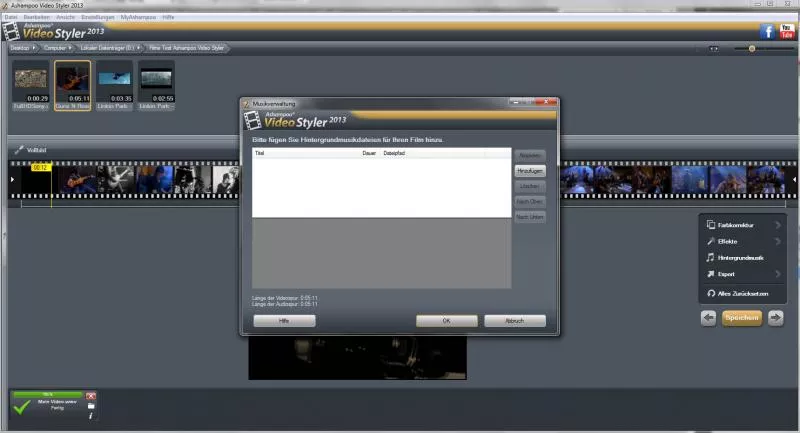Click the video preview below the dialog
This screenshot has height=433, width=800.
[357, 358]
